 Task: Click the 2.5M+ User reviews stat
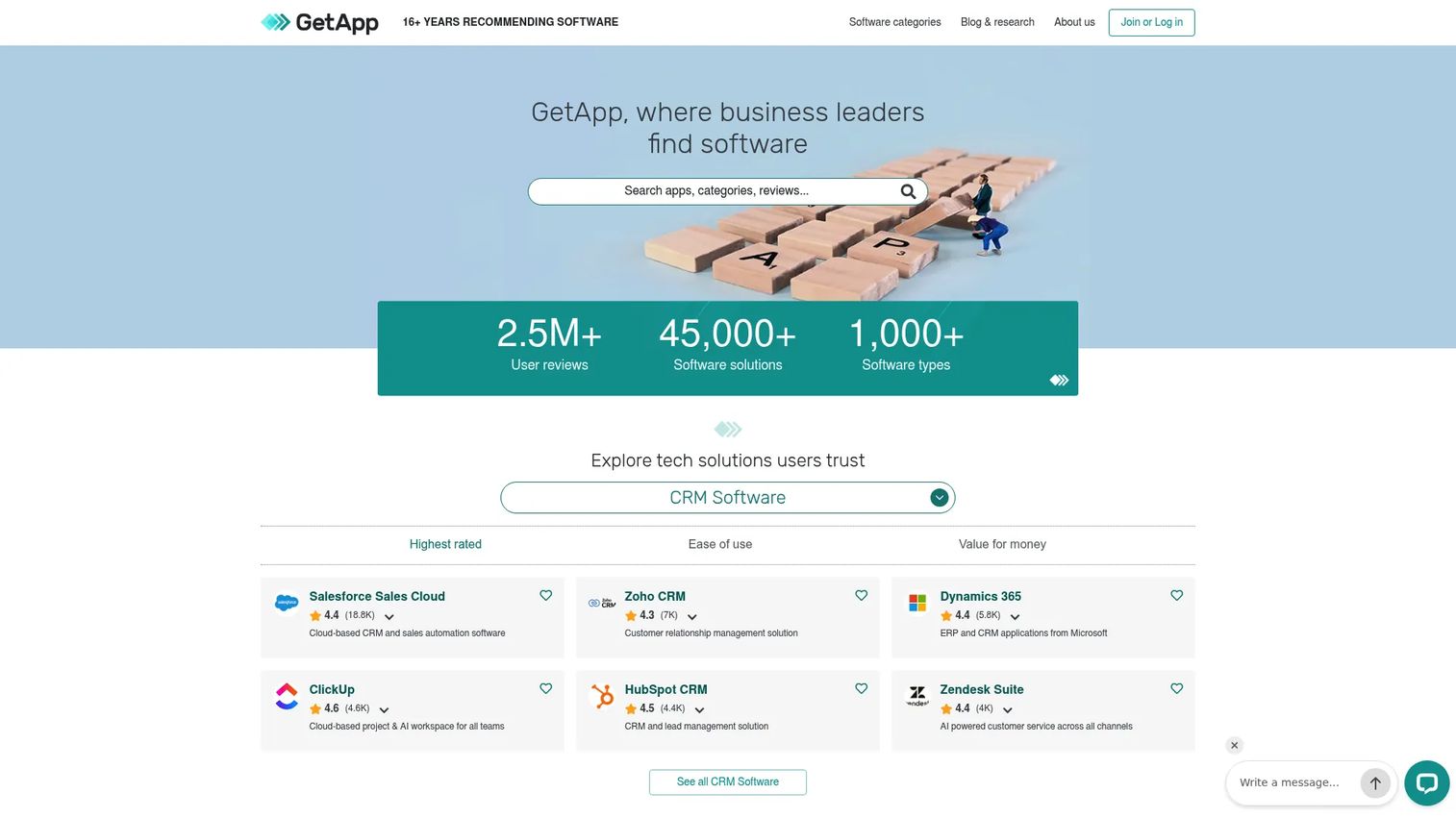click(x=549, y=343)
